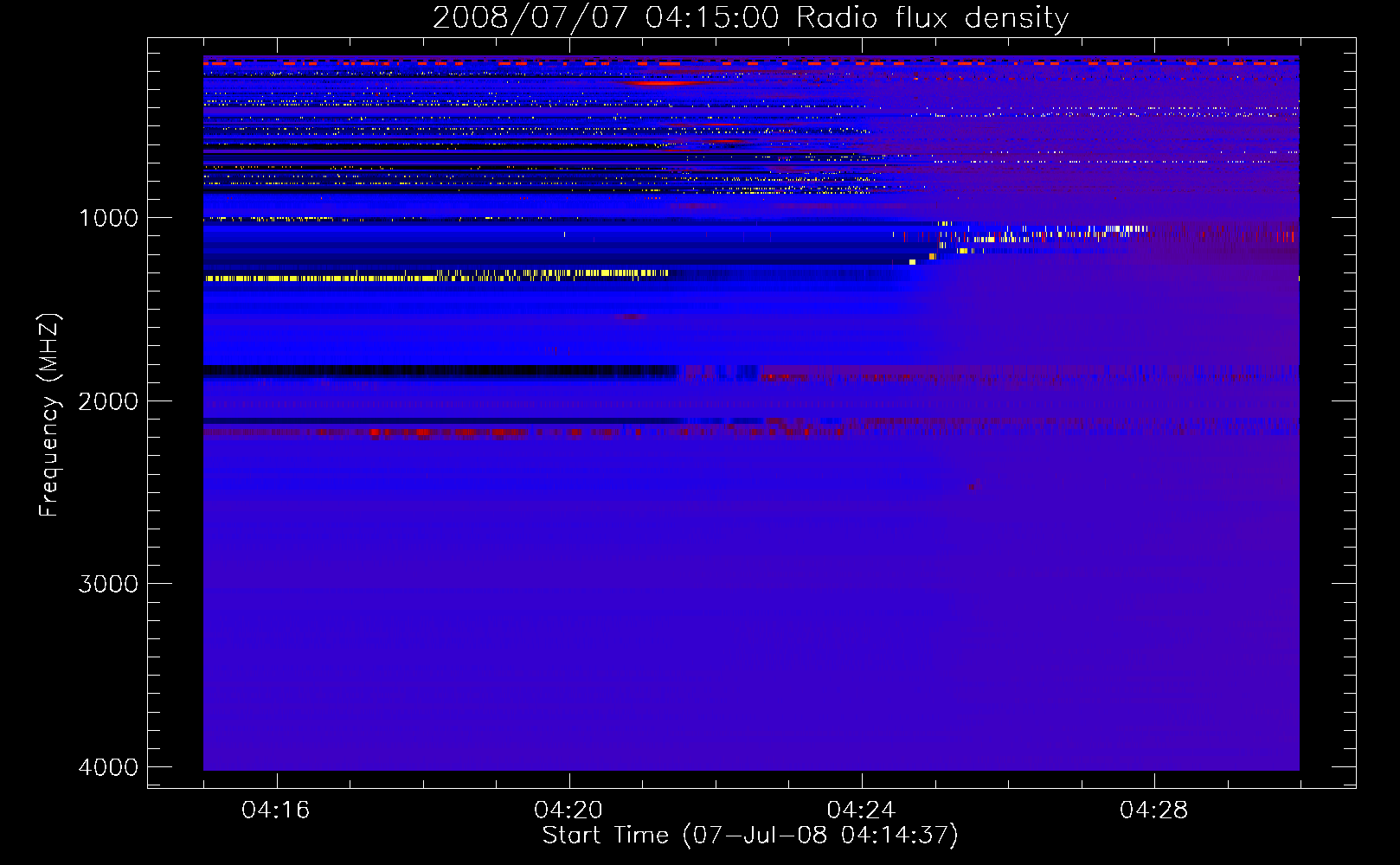Click the 4000 frequency axis label
Screen dimensions: 1400x865
coord(108,767)
